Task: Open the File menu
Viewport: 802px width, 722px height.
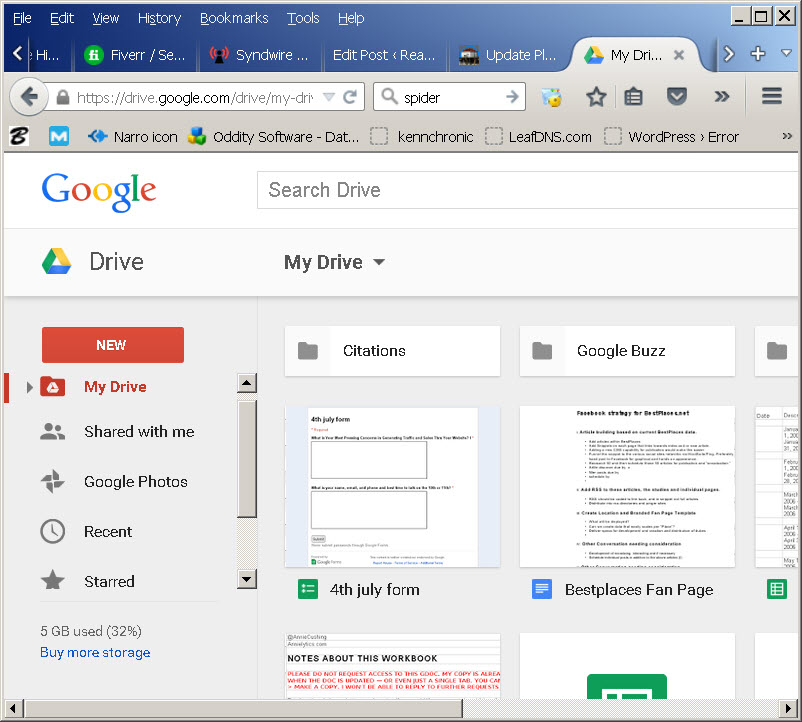Action: tap(22, 18)
